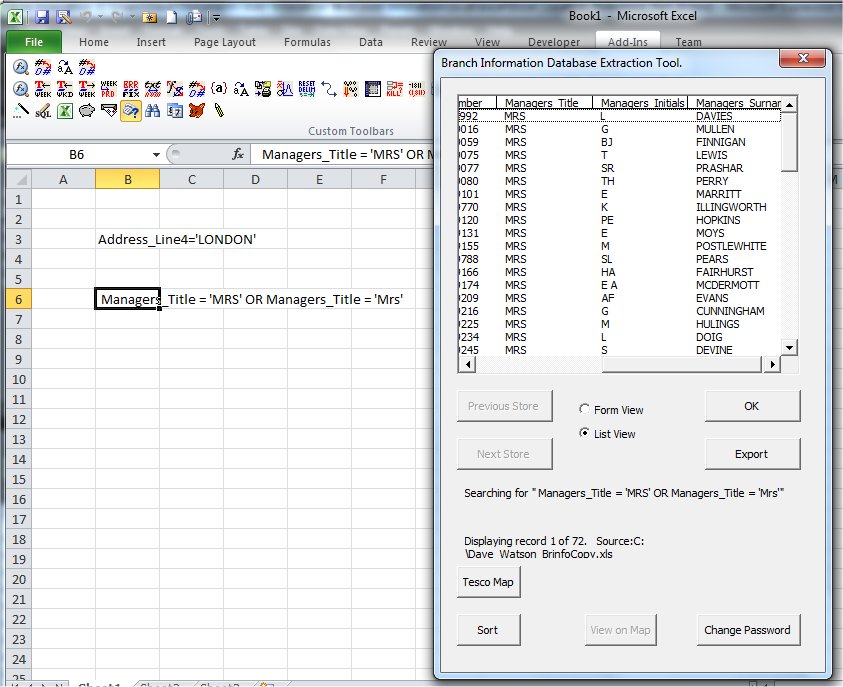Click the Export button

752,454
